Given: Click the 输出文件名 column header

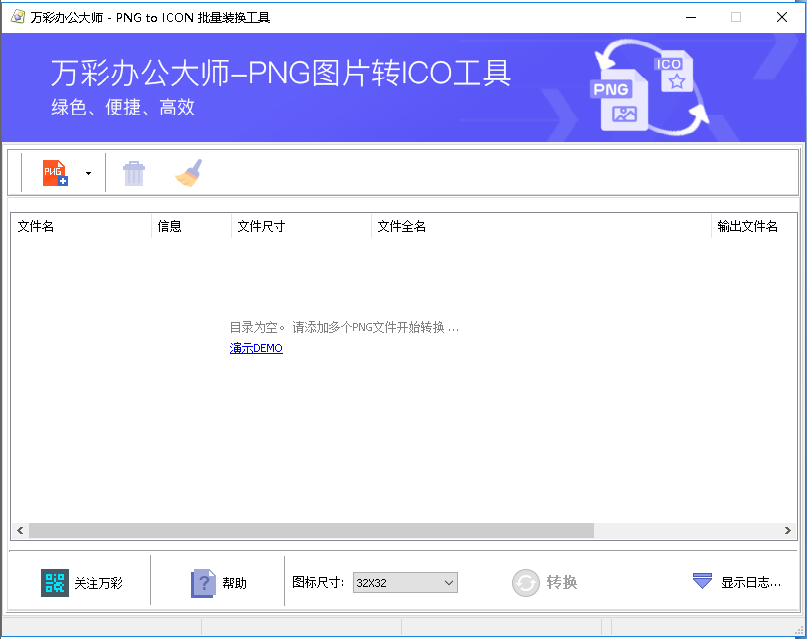Looking at the screenshot, I should click(748, 226).
